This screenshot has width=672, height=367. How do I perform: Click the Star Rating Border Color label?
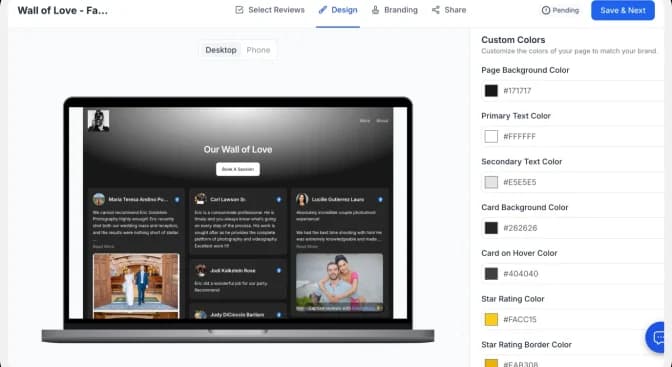point(526,345)
